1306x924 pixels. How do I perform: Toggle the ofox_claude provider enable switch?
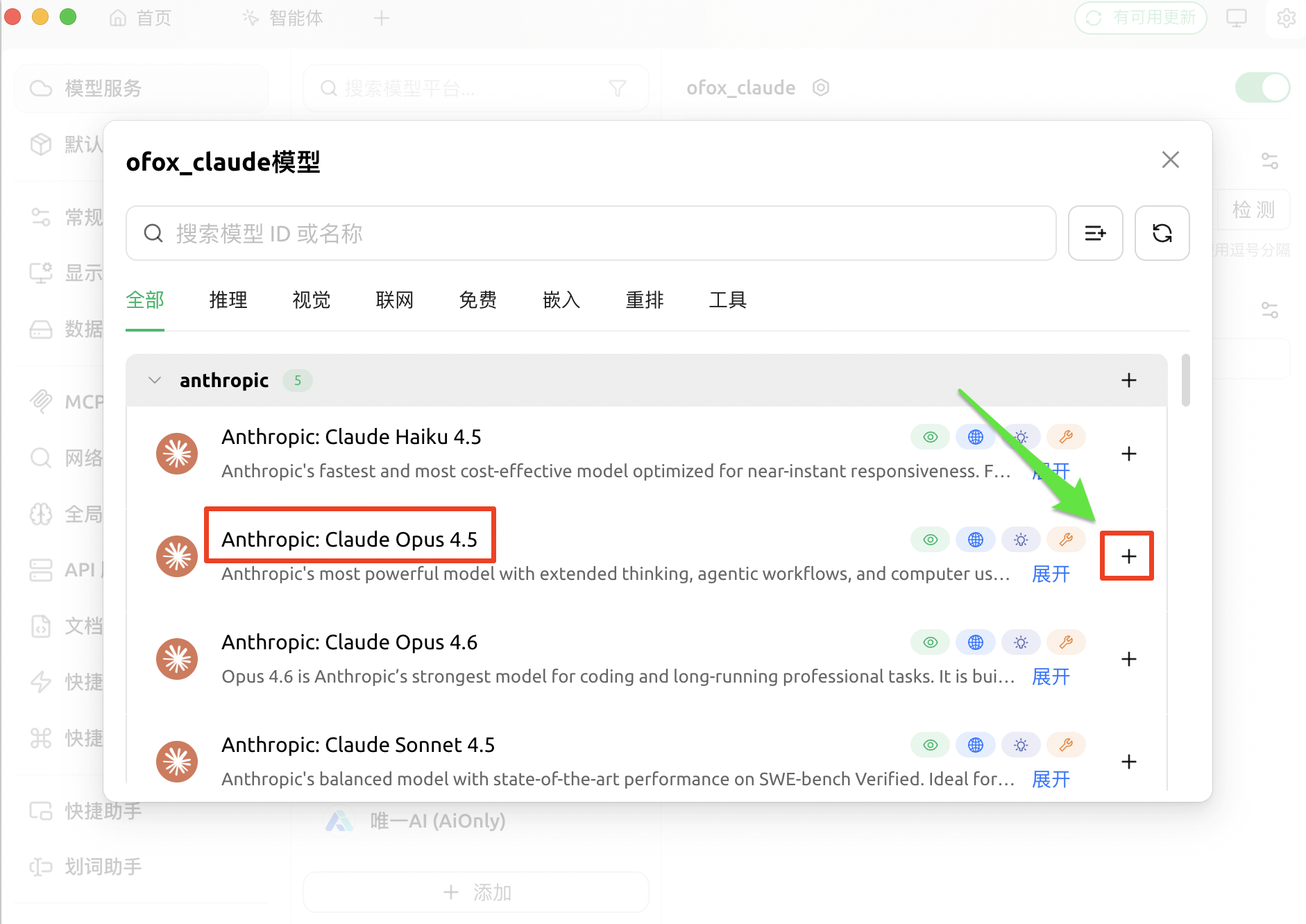(1262, 87)
